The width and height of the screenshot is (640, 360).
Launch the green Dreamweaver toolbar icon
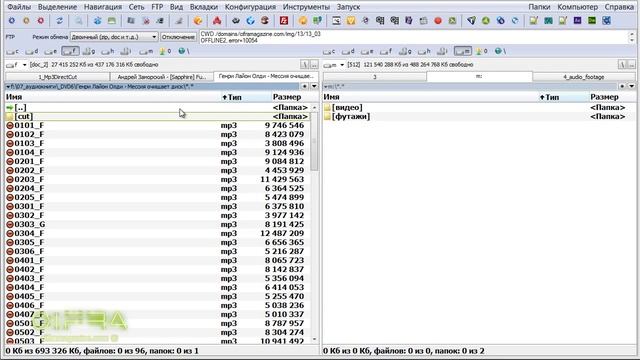pos(592,20)
